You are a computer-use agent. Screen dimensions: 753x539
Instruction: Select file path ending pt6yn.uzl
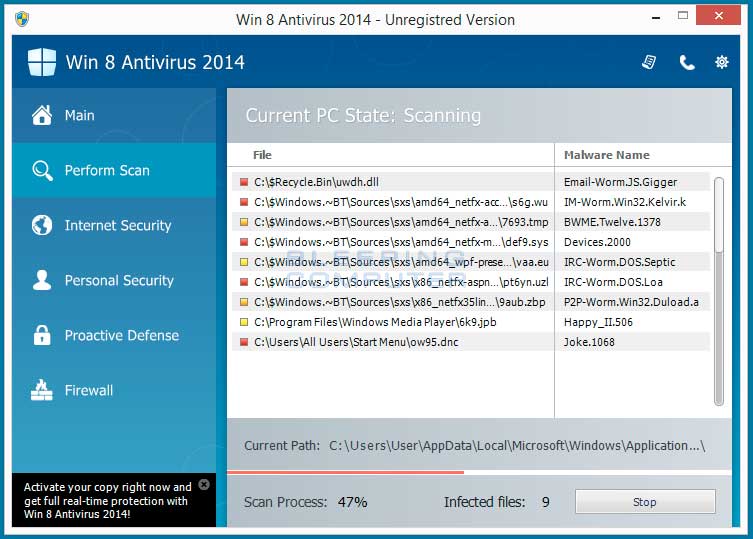click(401, 282)
